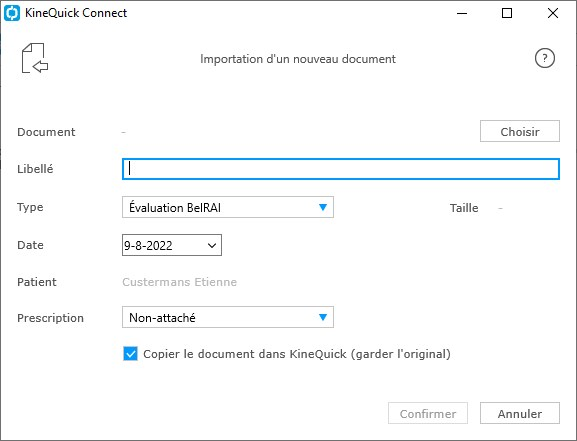This screenshot has height=441, width=577.
Task: Focus the Libellé text field
Action: point(341,169)
